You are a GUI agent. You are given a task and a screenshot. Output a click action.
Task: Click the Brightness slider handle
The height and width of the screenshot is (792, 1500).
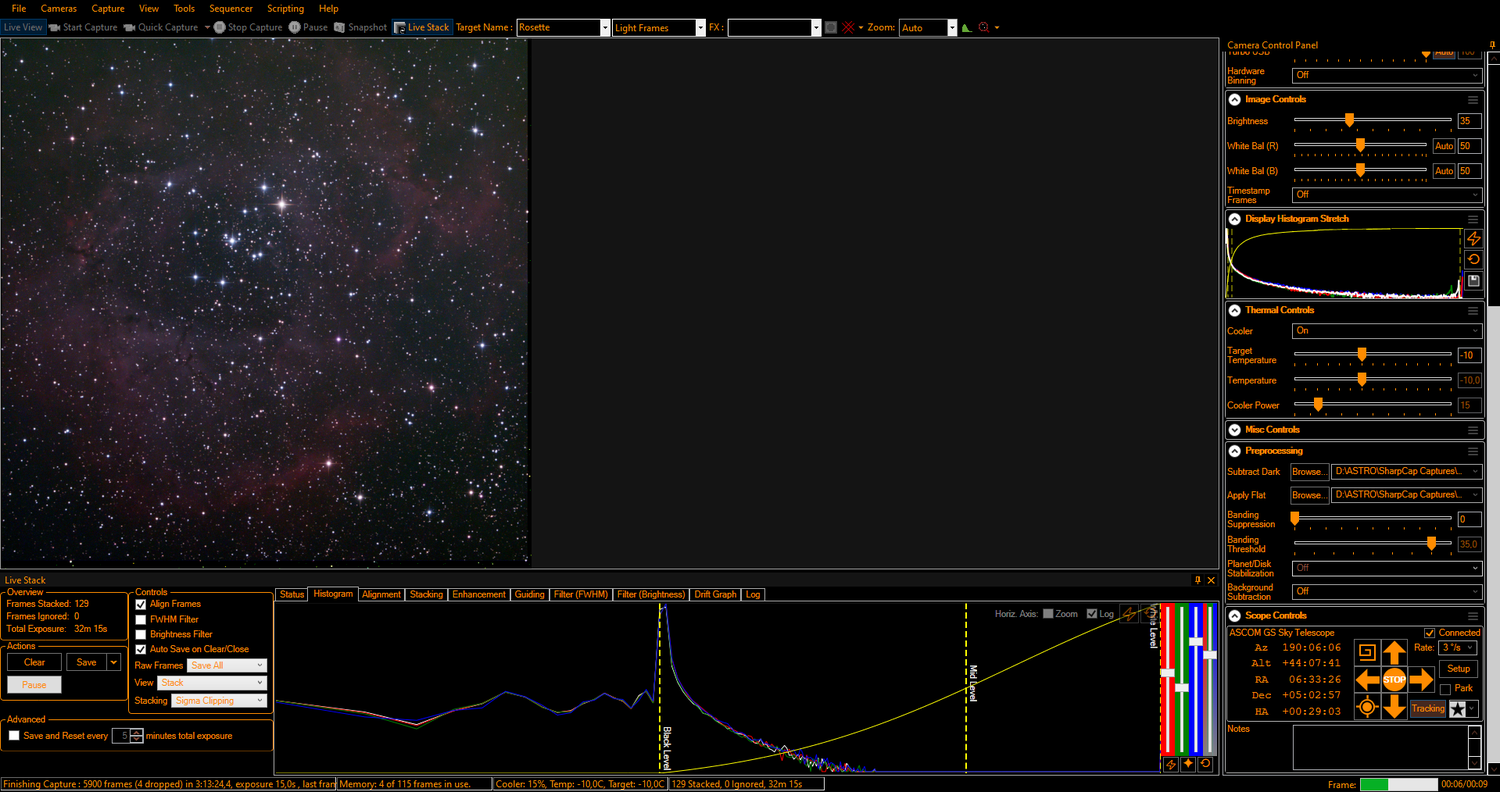(x=1349, y=120)
